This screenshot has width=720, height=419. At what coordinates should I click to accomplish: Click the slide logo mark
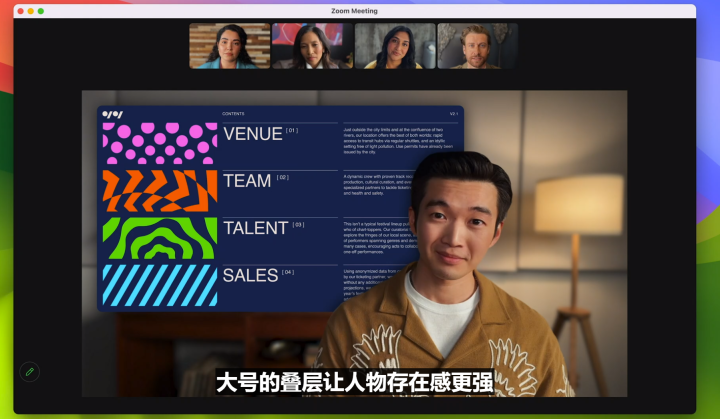coord(112,114)
